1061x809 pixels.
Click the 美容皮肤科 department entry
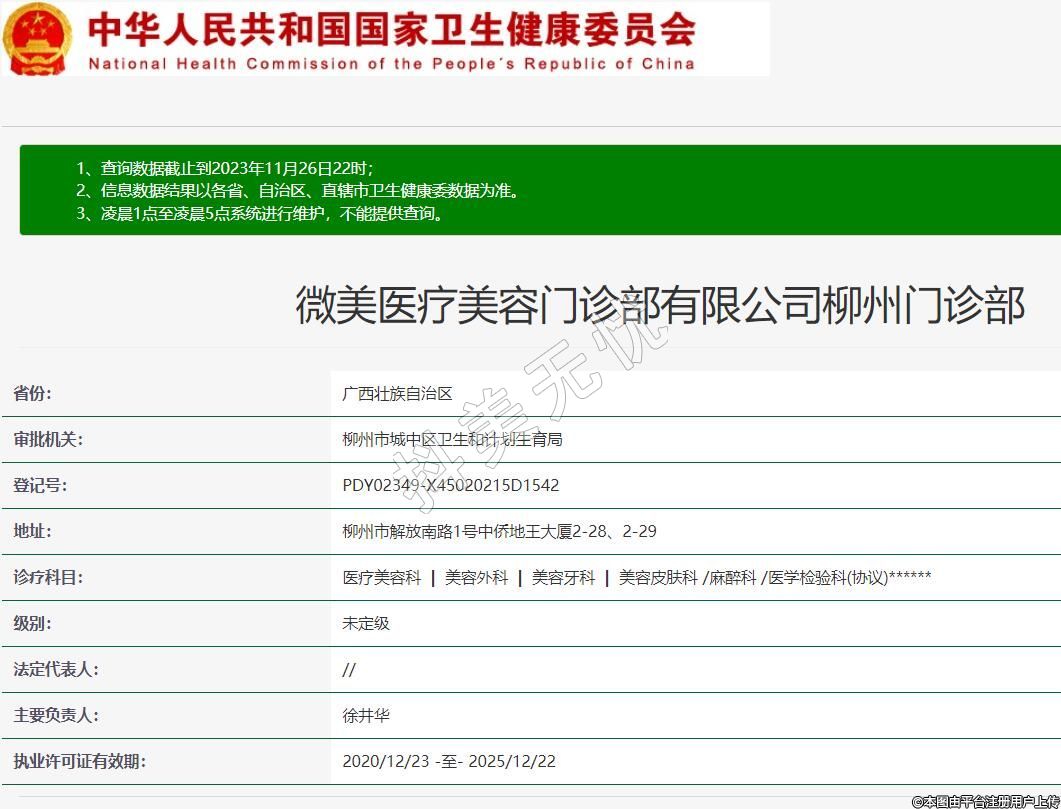pos(658,577)
